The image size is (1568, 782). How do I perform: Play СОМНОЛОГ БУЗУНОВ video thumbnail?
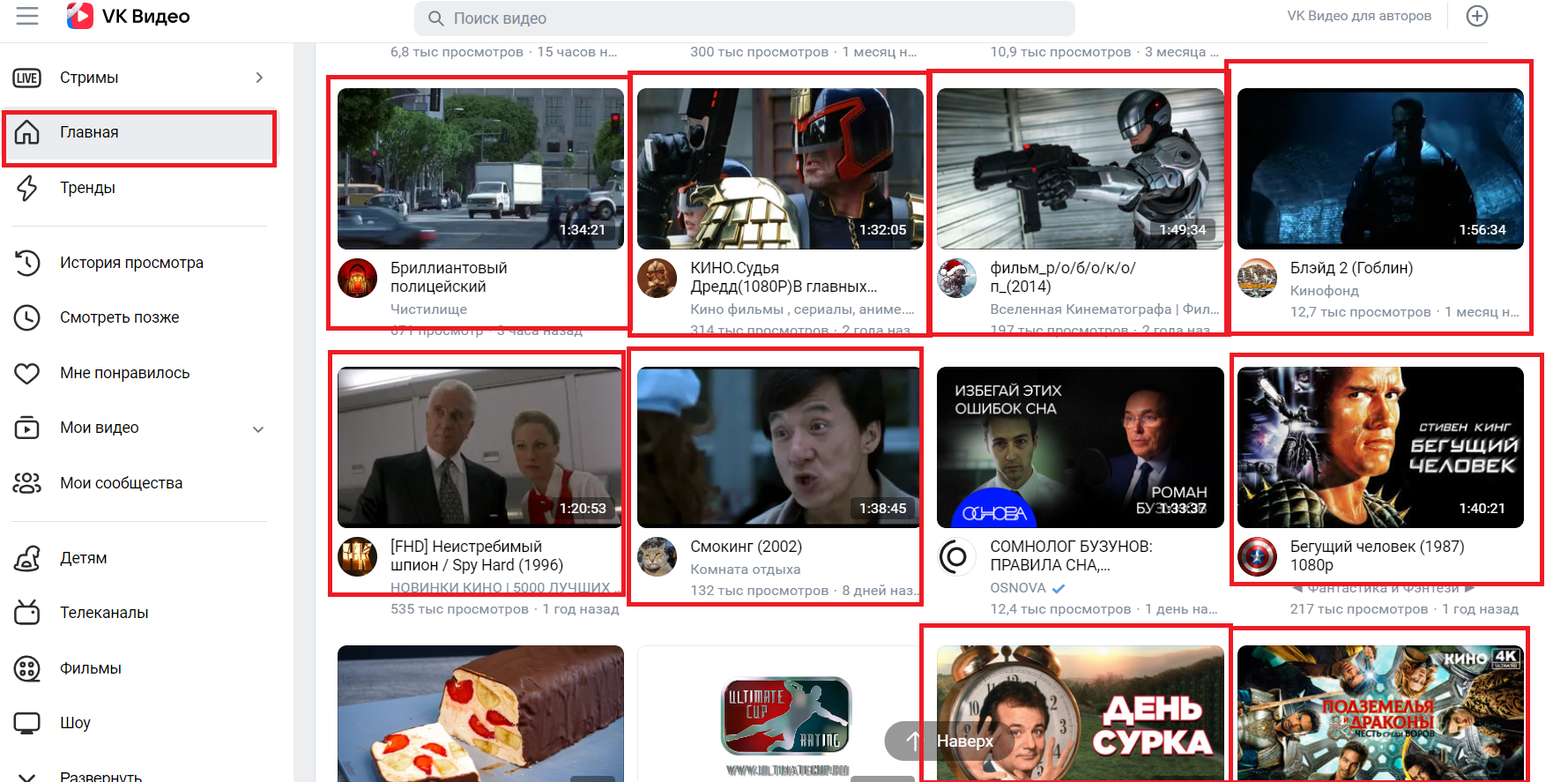click(x=1080, y=447)
